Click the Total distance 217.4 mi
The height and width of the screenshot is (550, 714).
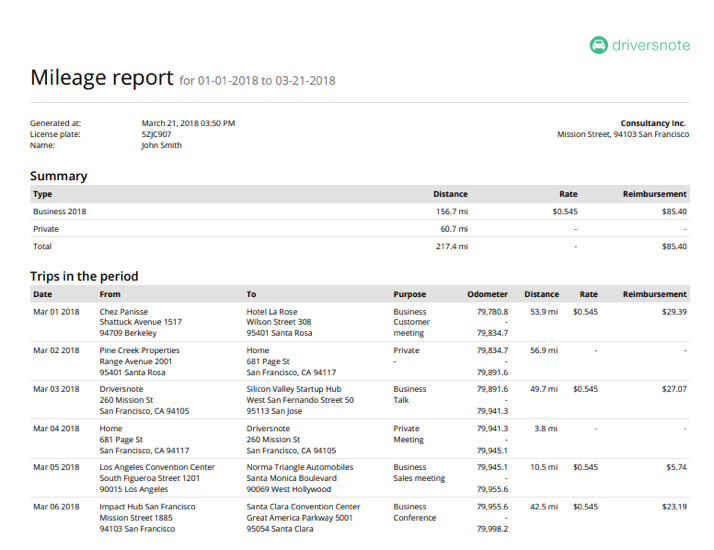point(451,246)
